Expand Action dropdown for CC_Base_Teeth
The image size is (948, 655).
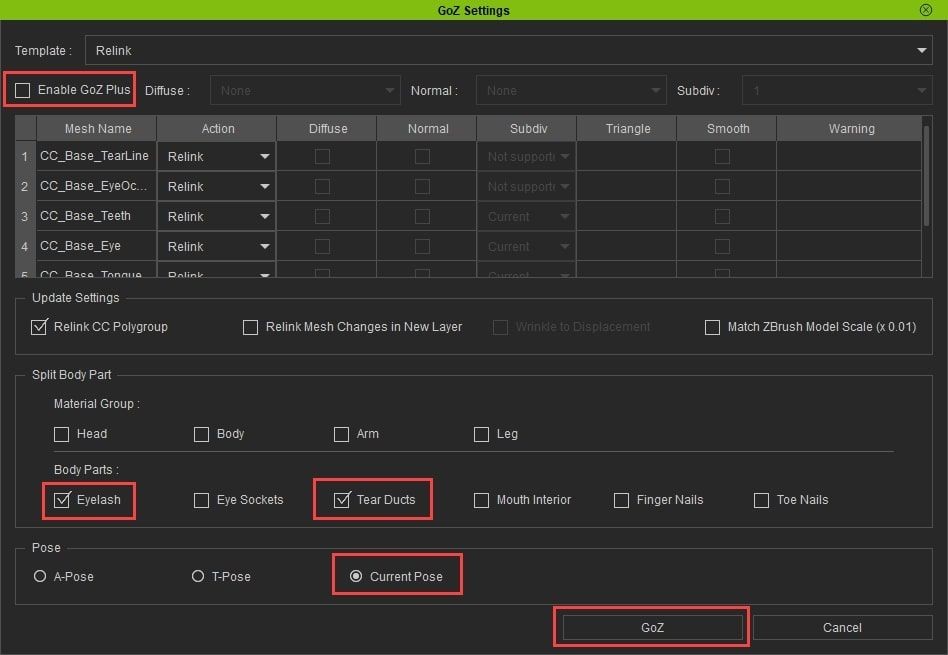point(217,216)
